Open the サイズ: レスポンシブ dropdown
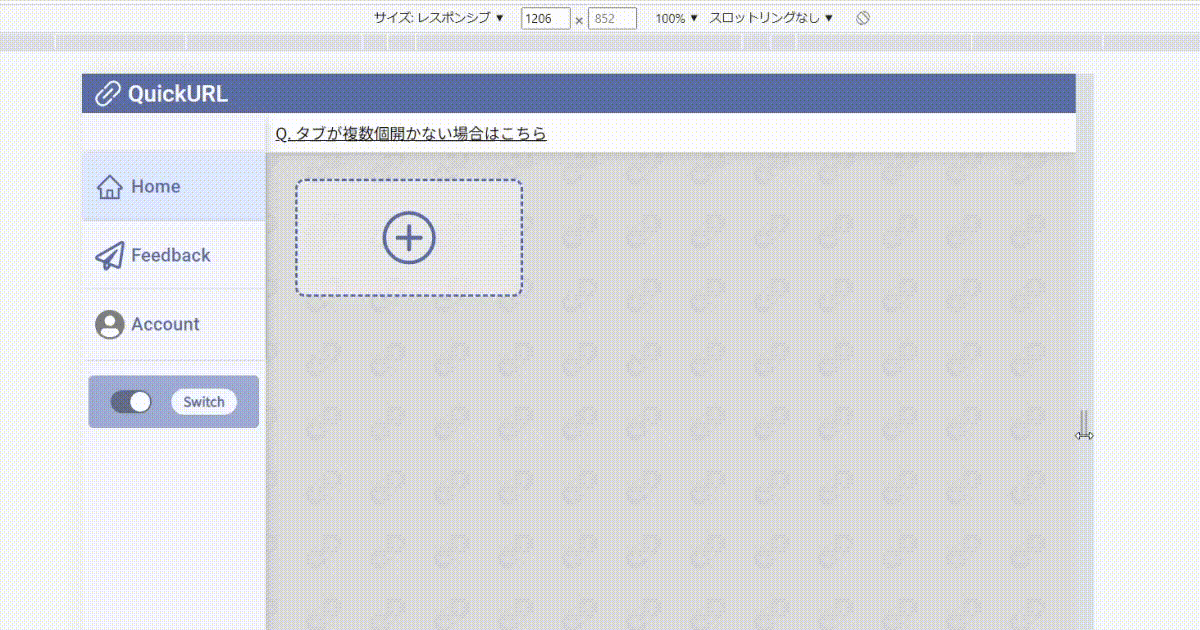This screenshot has height=630, width=1200. [439, 18]
